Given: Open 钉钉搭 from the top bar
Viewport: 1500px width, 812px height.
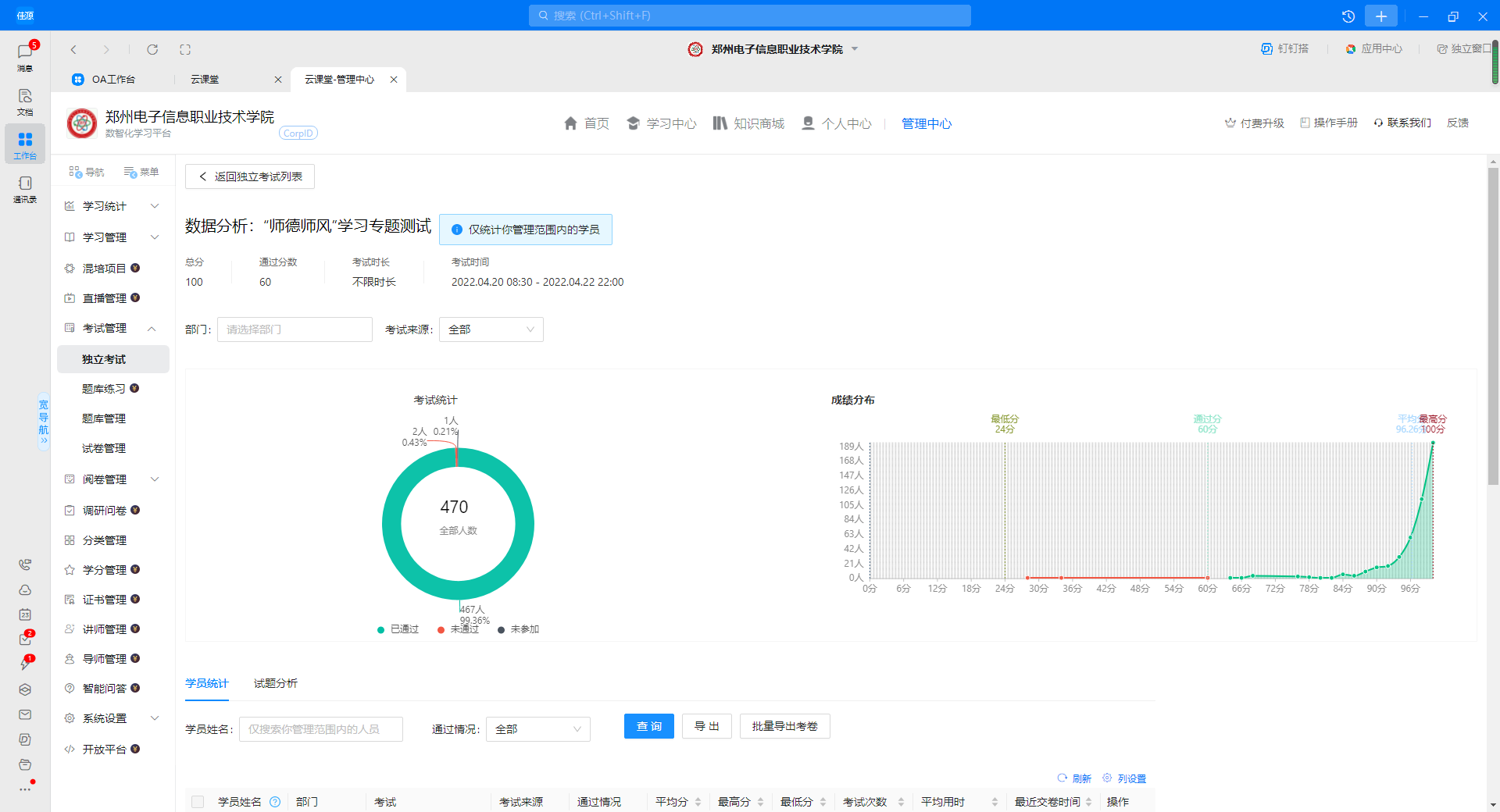Looking at the screenshot, I should [x=1284, y=48].
